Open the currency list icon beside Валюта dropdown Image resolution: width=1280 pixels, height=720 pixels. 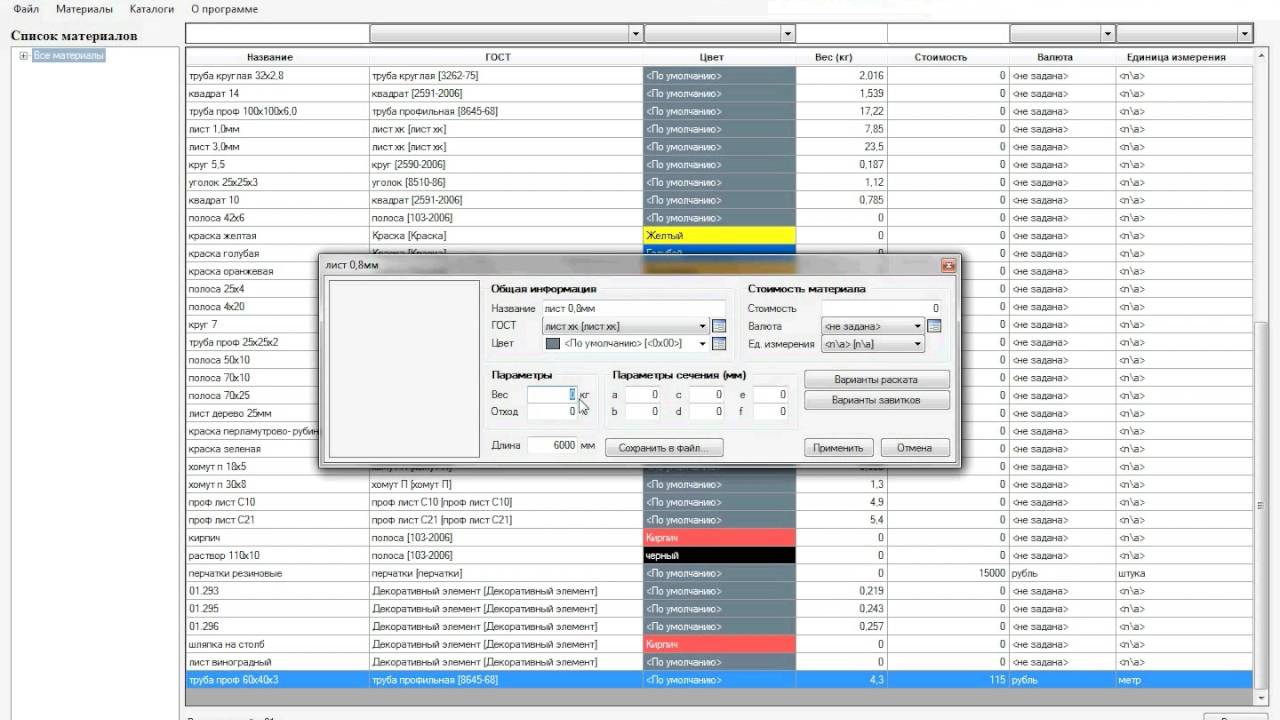click(x=934, y=326)
